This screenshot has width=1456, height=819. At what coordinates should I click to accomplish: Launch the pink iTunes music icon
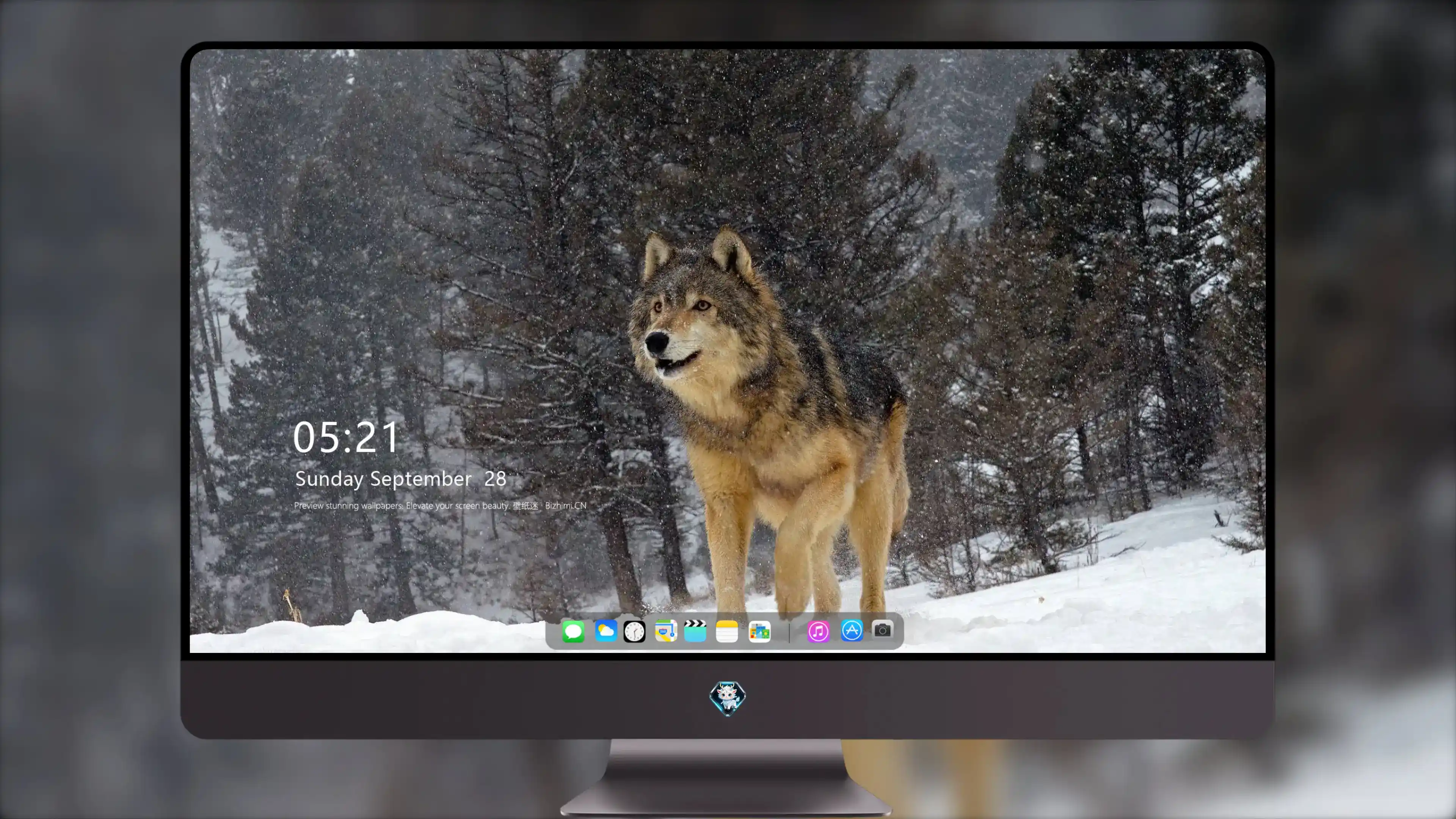819,631
